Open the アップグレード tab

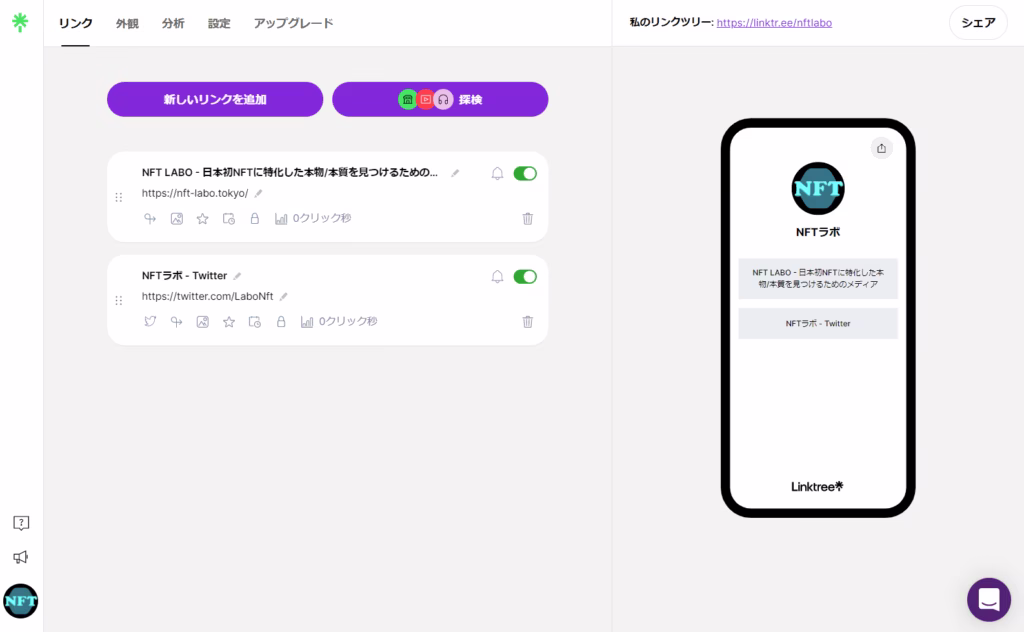point(293,23)
